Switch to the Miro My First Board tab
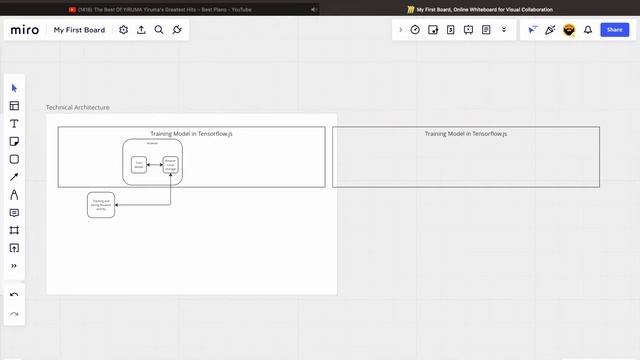640x360 pixels. click(x=480, y=9)
